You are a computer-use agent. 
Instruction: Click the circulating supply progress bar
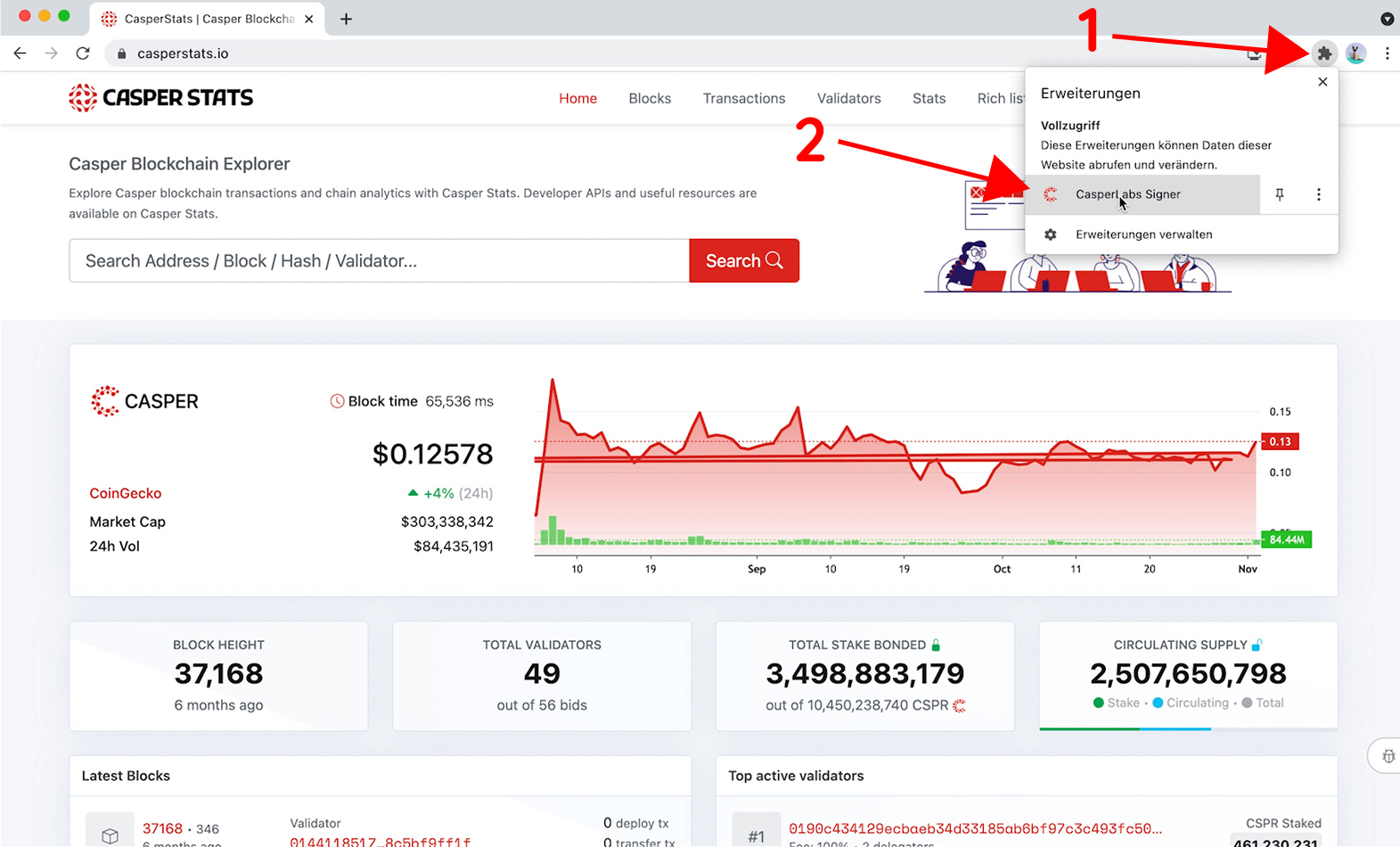point(1188,728)
